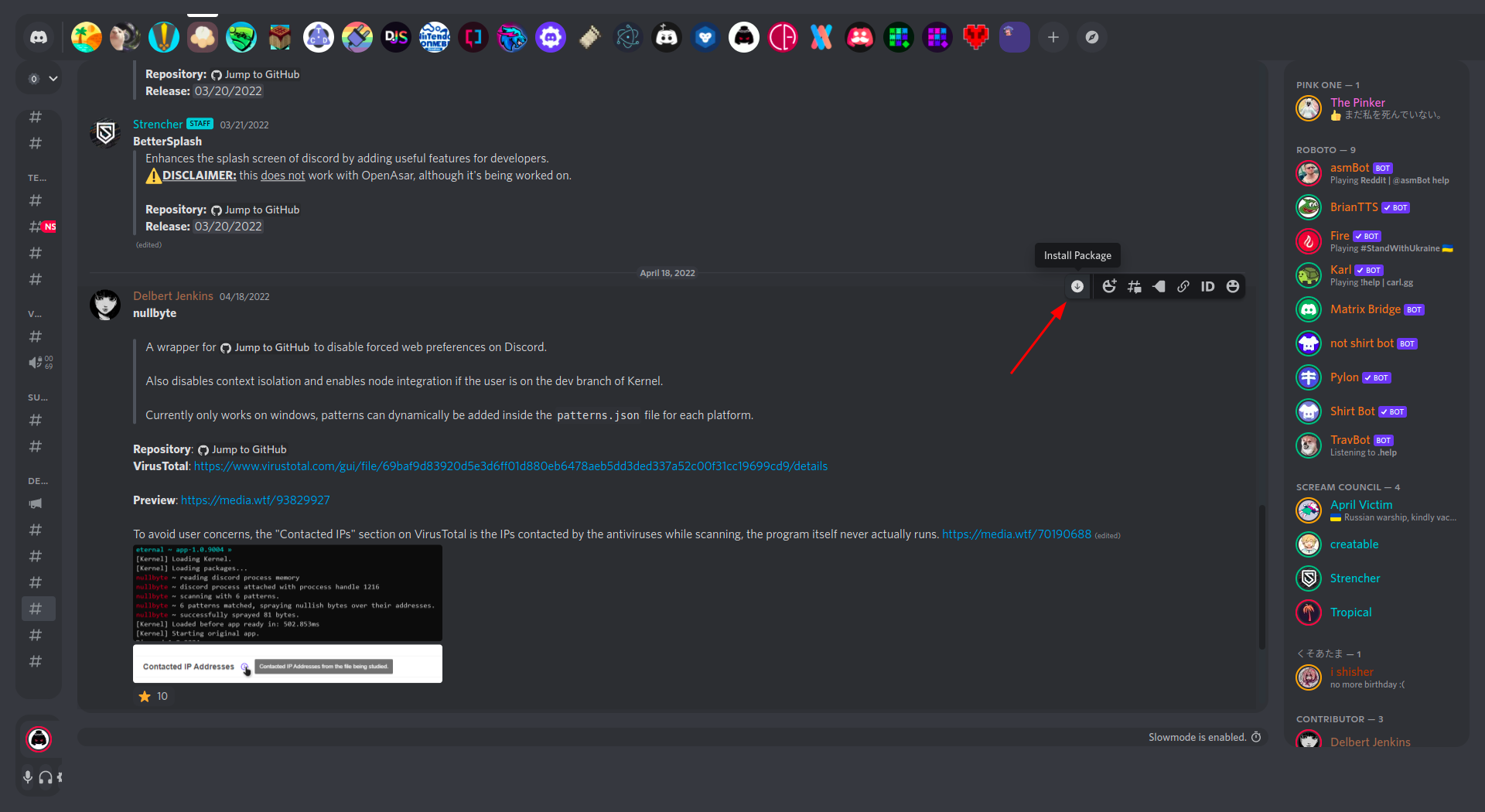The image size is (1485, 812).
Task: Click Delbert Jenkins author name on nullbyte message
Action: click(x=173, y=296)
